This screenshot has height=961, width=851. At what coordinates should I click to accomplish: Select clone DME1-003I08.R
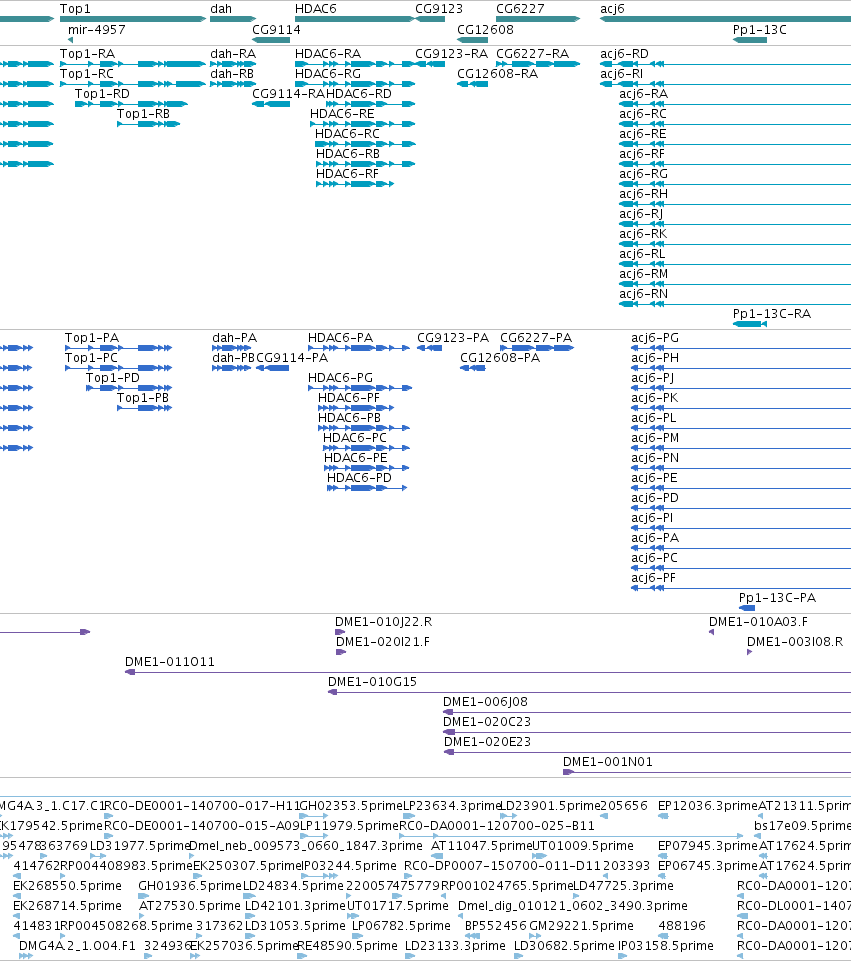[749, 652]
